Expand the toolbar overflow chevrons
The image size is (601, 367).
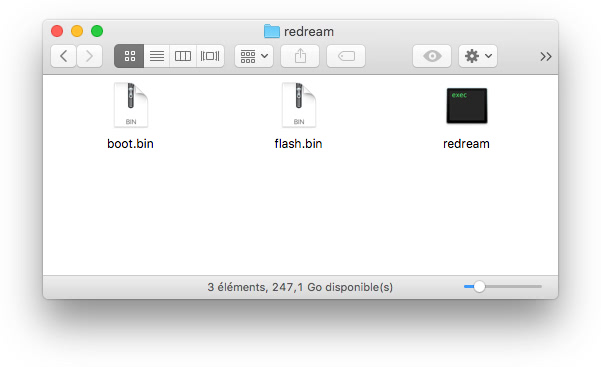point(546,57)
